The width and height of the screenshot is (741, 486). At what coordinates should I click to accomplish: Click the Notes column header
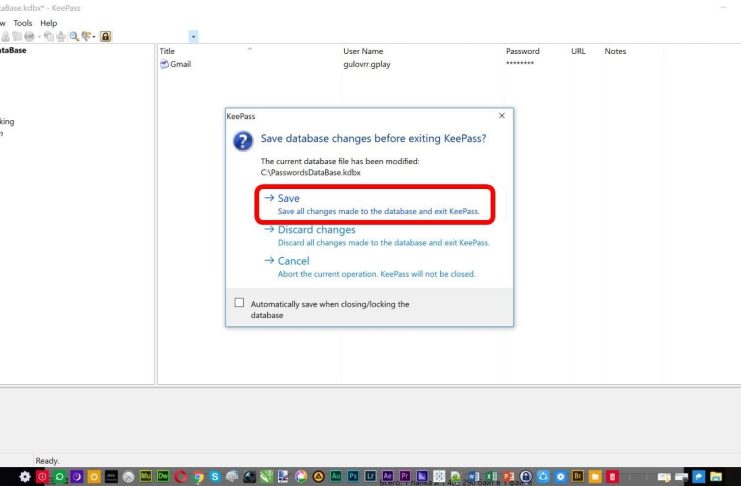pos(615,51)
